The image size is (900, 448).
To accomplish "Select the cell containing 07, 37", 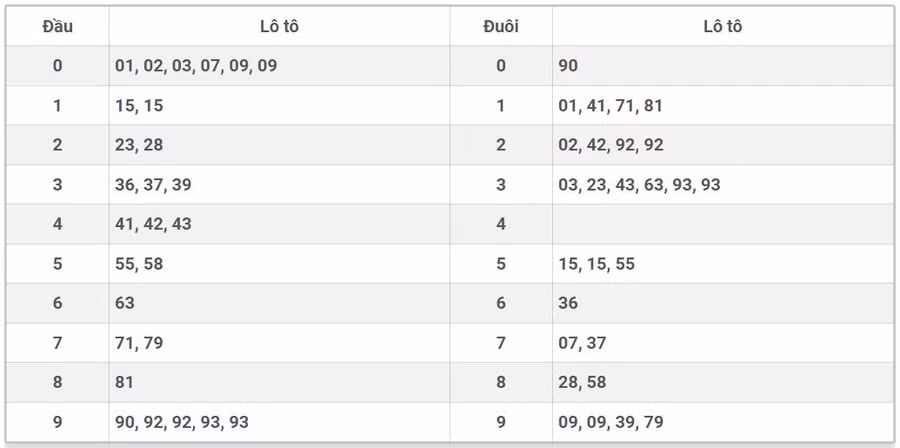I will point(582,343).
